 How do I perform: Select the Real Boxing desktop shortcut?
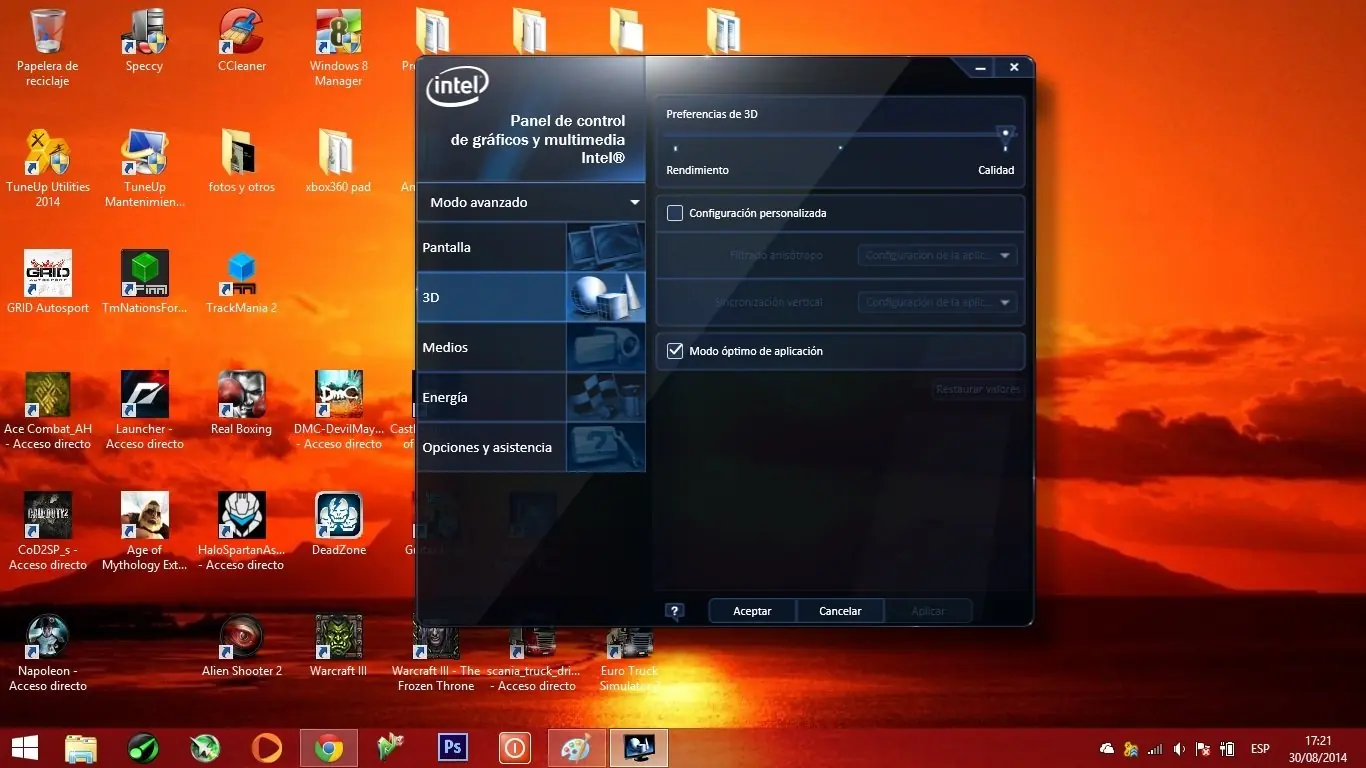(x=241, y=404)
